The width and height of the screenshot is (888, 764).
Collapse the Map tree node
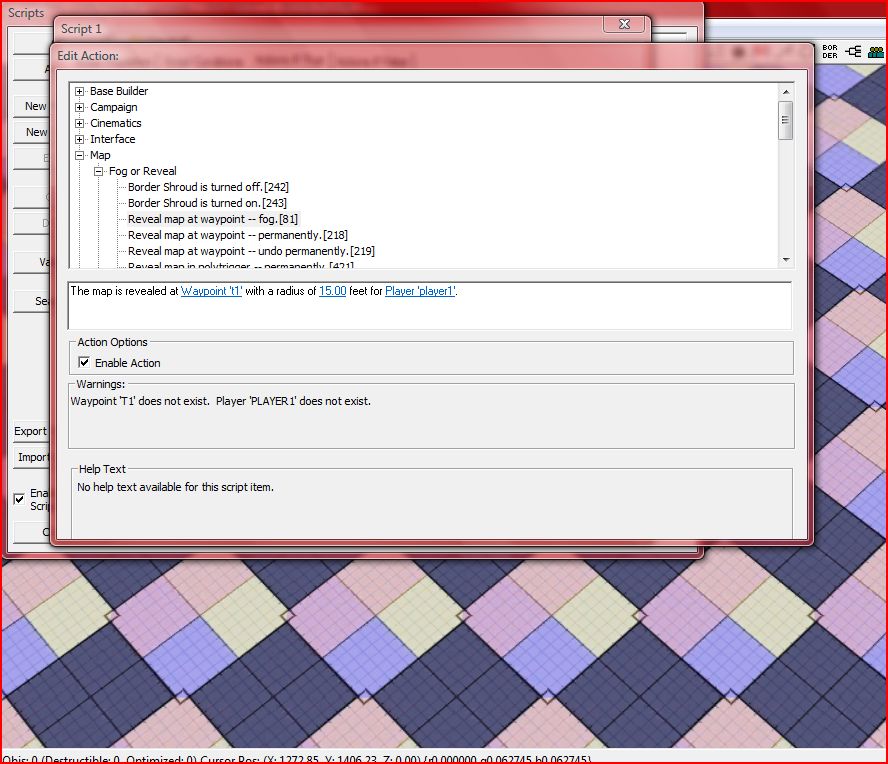[80, 155]
